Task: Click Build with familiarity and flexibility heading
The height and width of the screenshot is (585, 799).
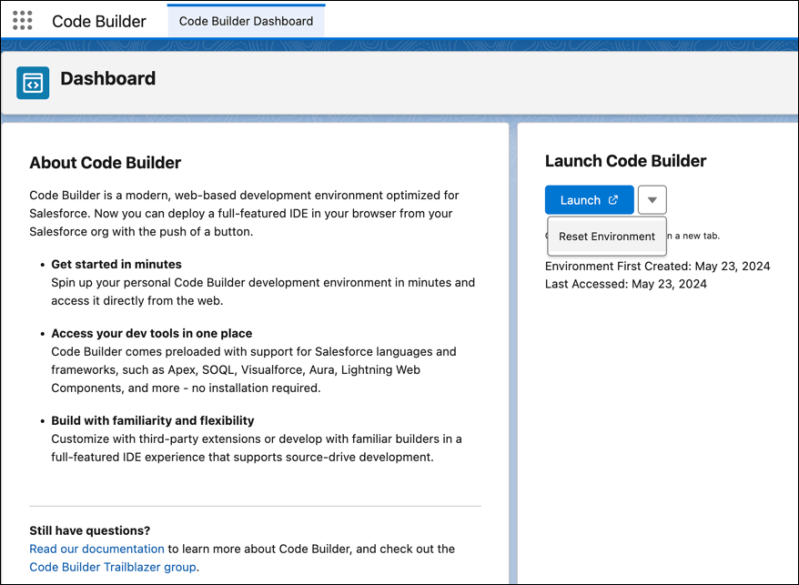Action: (x=152, y=420)
